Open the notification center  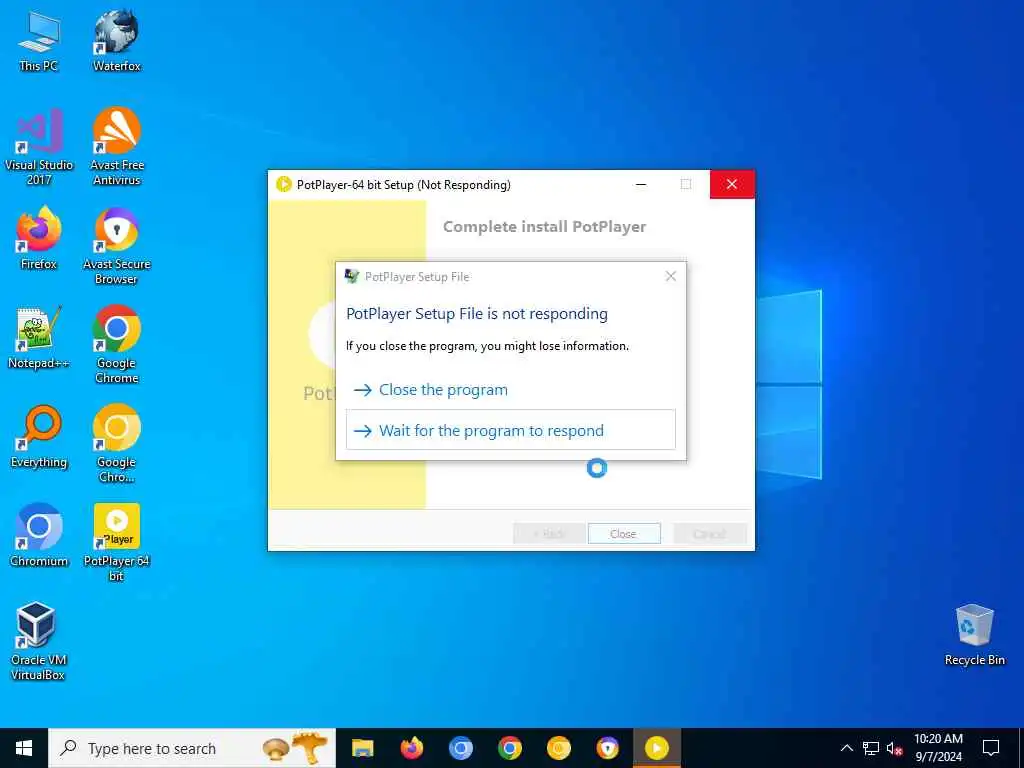[991, 748]
